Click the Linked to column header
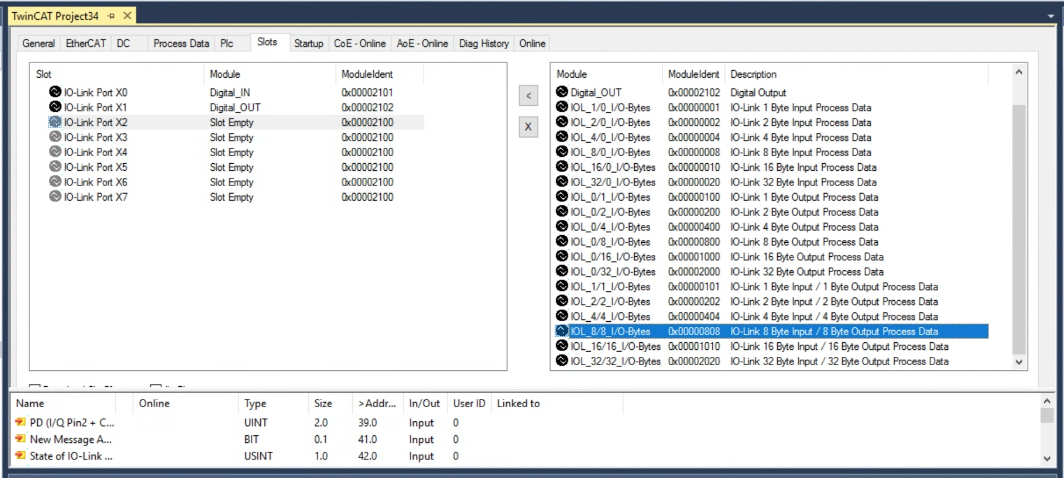 pyautogui.click(x=556, y=403)
